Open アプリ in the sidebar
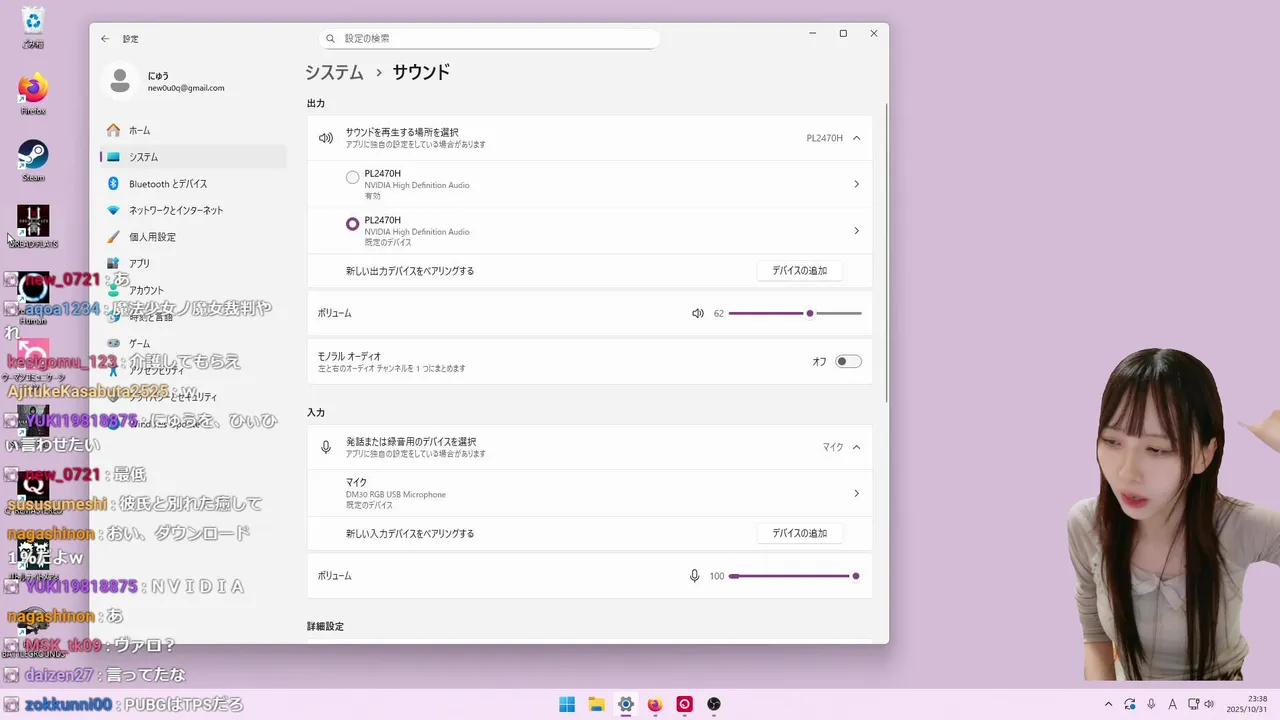This screenshot has width=1280, height=720. point(193,263)
